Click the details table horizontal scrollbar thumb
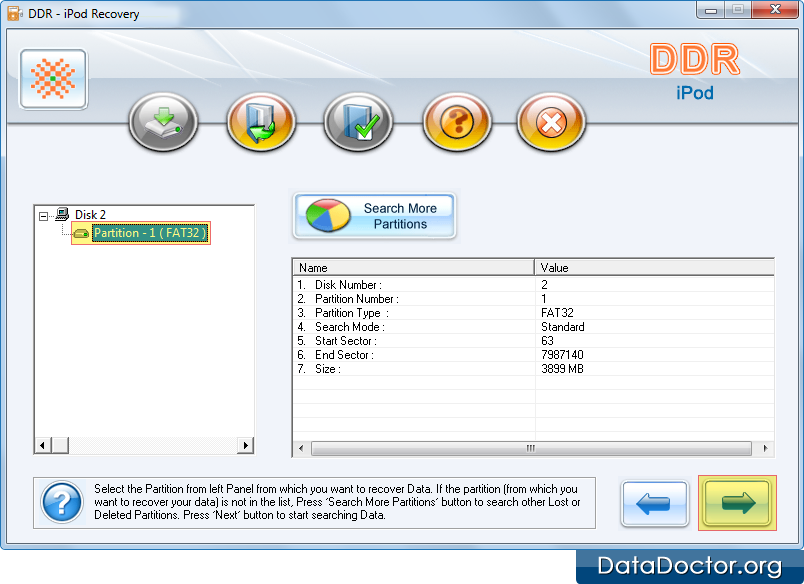The width and height of the screenshot is (804, 584). point(531,448)
